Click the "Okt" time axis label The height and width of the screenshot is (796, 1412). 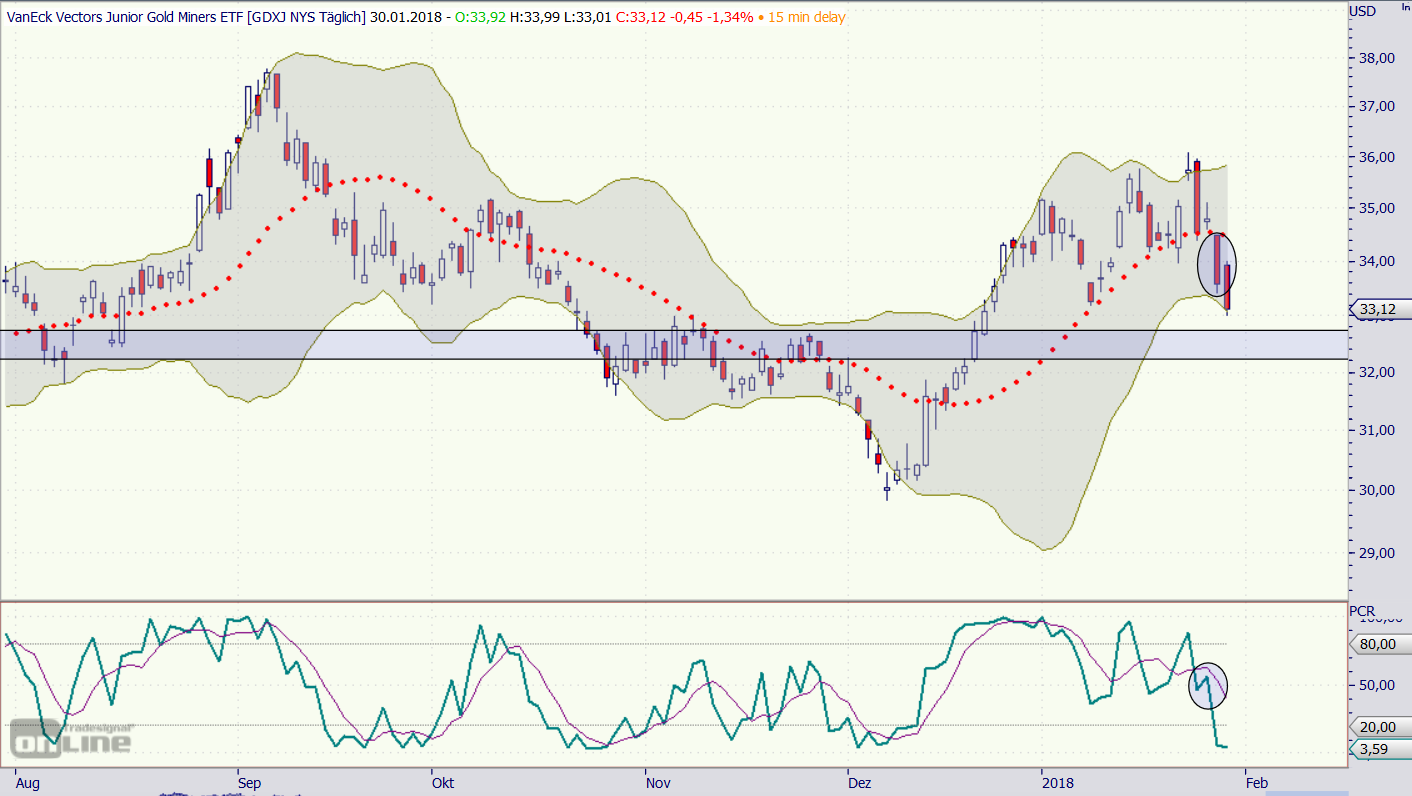point(443,783)
